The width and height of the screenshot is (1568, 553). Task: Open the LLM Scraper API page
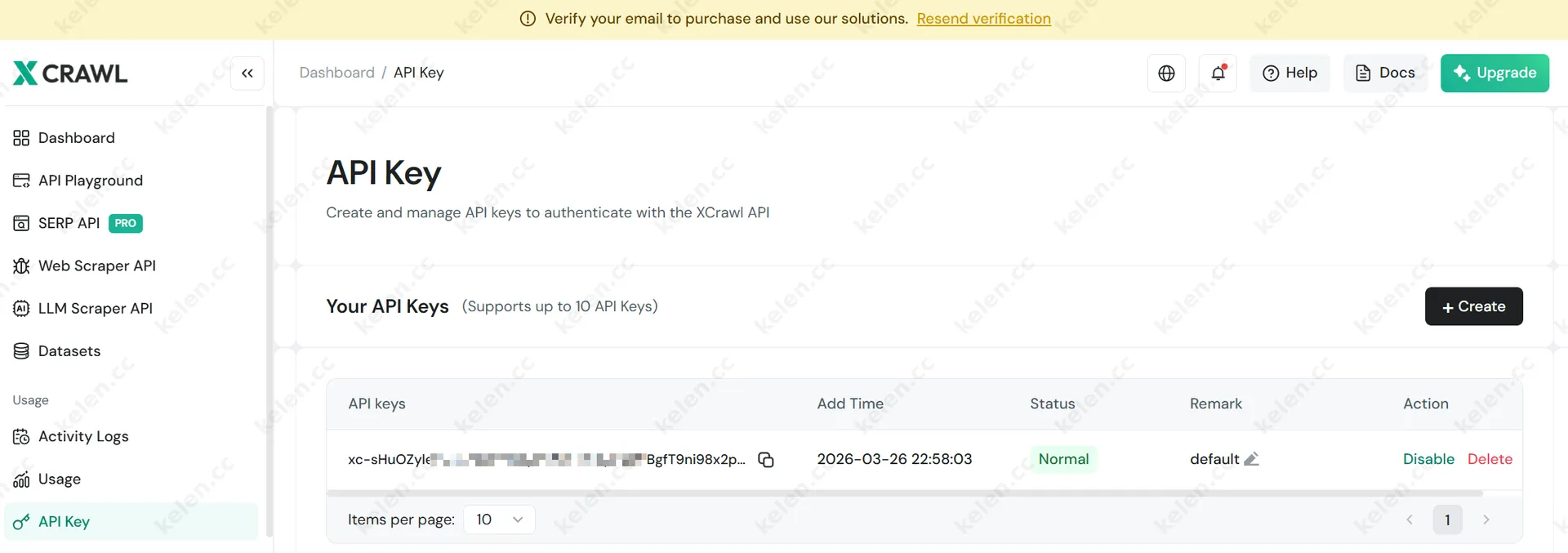point(95,308)
